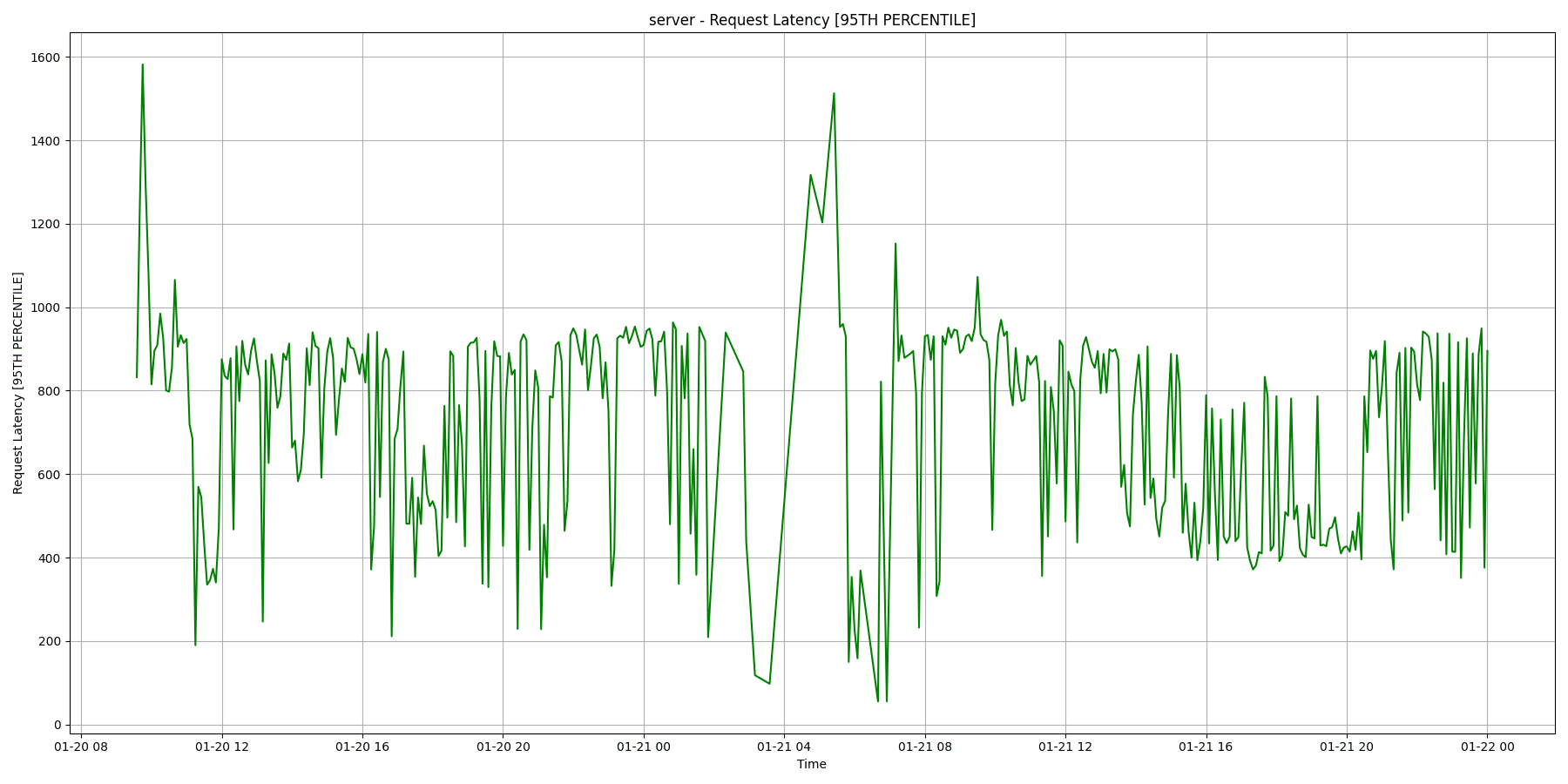Click the x-axis tick label '01-22 00'

coord(1488,747)
